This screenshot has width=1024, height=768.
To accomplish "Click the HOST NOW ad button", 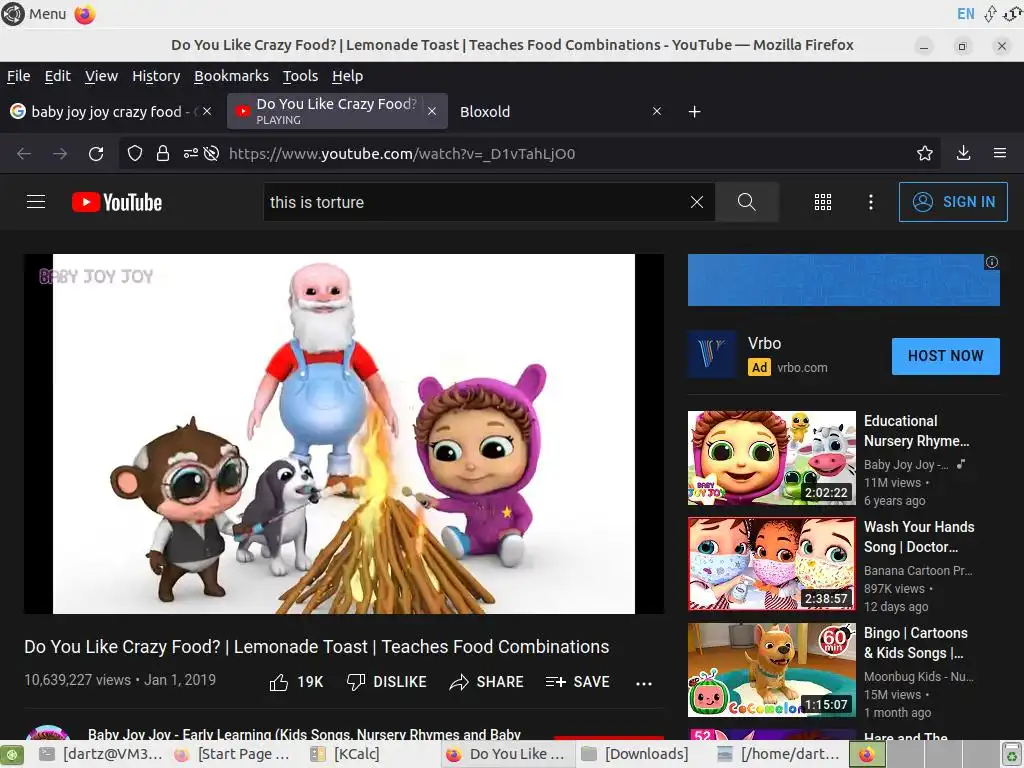I will 946,356.
